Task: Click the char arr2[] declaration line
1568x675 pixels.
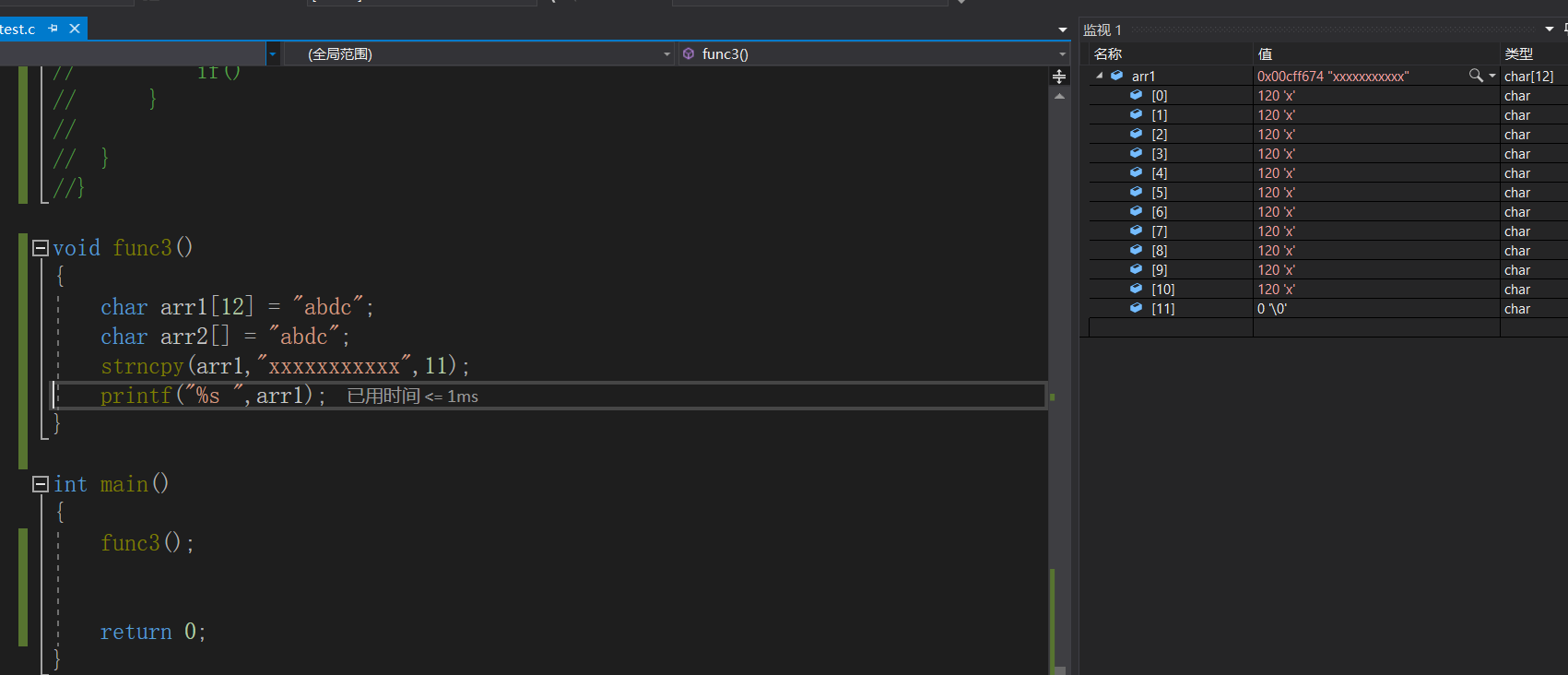Action: click(225, 337)
